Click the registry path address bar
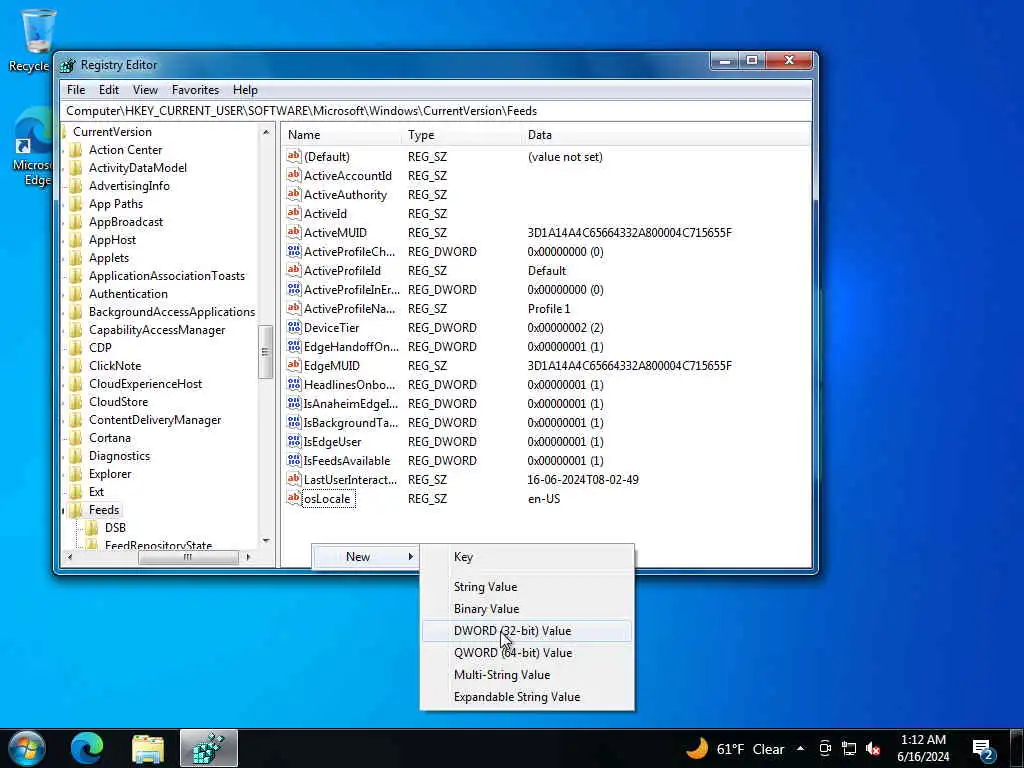The width and height of the screenshot is (1024, 768). pos(436,111)
